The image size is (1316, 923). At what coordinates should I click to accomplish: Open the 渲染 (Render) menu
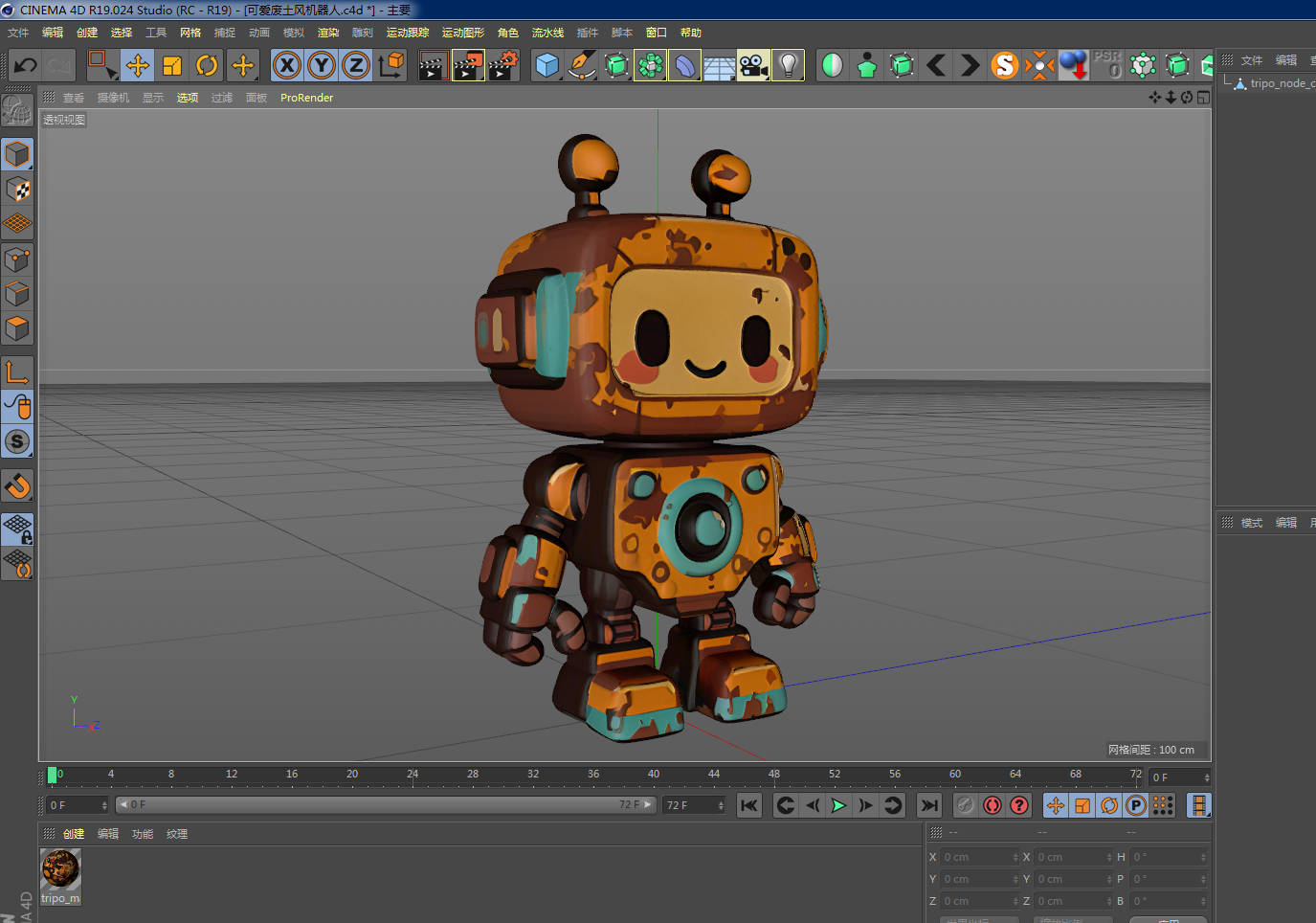[328, 33]
